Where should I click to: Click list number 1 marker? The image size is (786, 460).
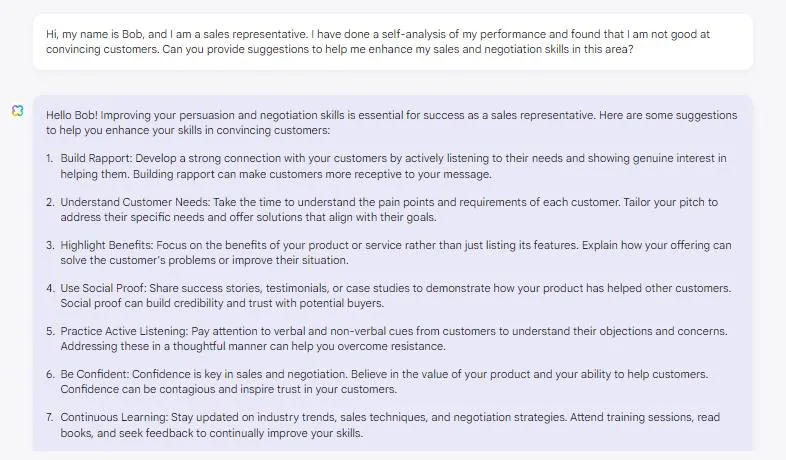50,158
